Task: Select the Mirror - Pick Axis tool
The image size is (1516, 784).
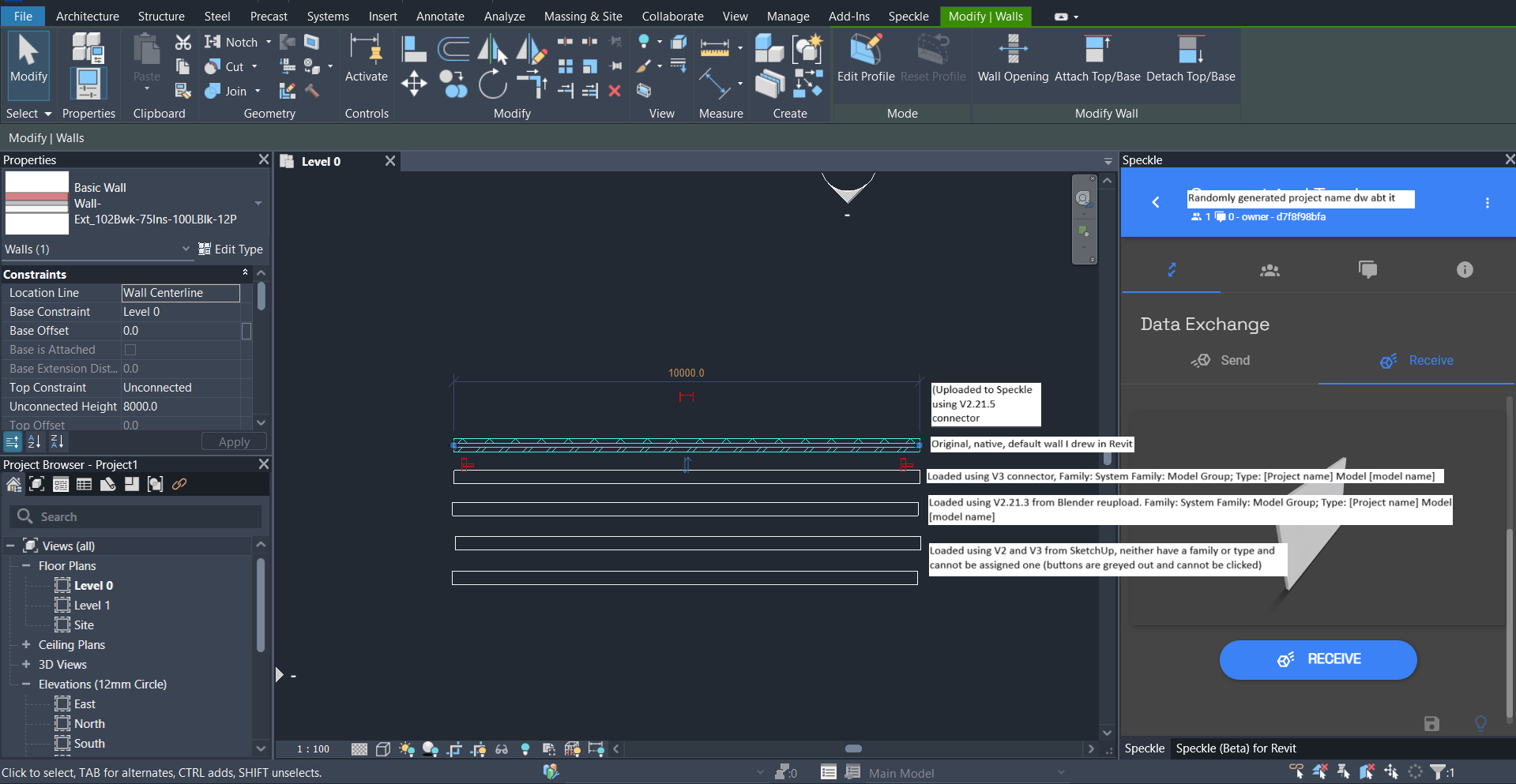Action: pyautogui.click(x=493, y=49)
